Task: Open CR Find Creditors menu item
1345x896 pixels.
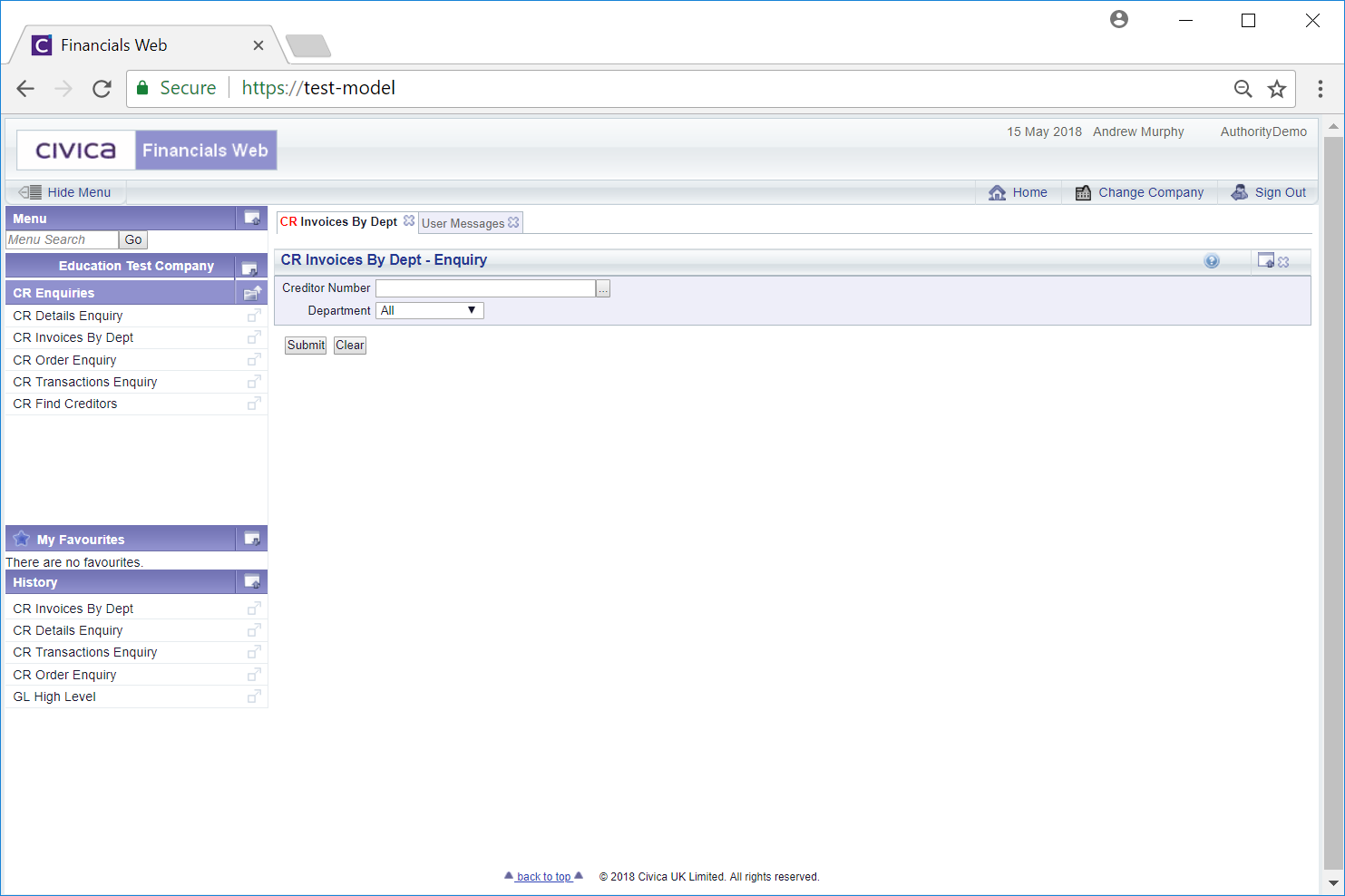Action: pyautogui.click(x=65, y=404)
